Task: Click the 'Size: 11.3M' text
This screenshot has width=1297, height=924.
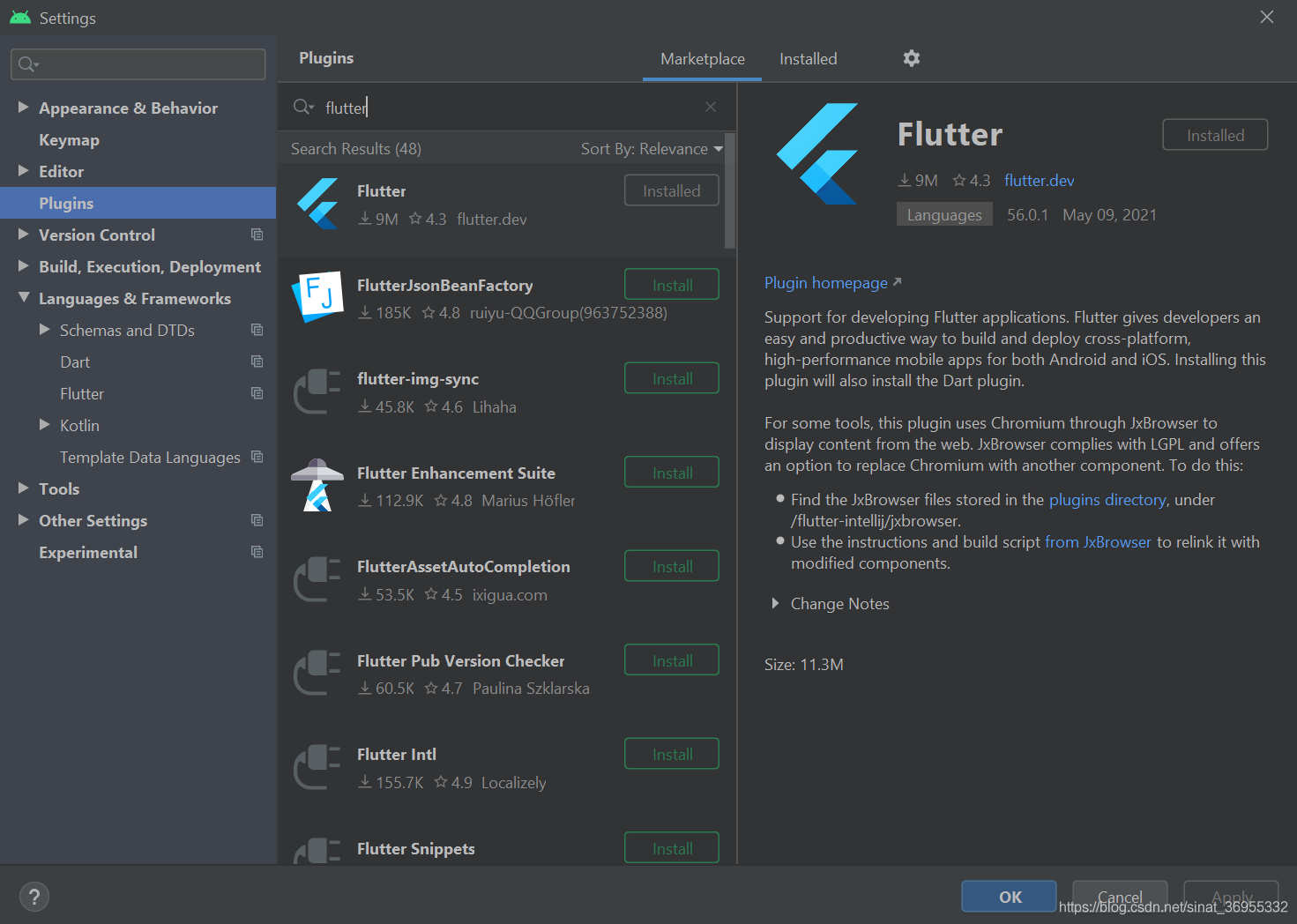Action: click(803, 664)
